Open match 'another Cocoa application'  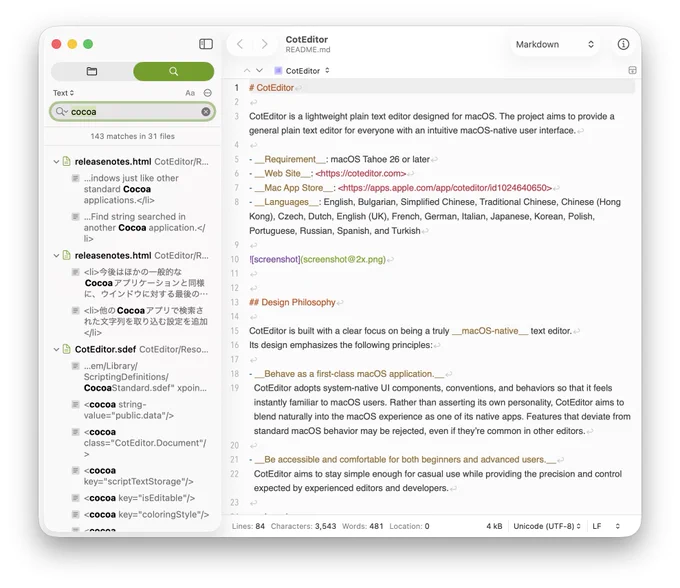pos(141,228)
